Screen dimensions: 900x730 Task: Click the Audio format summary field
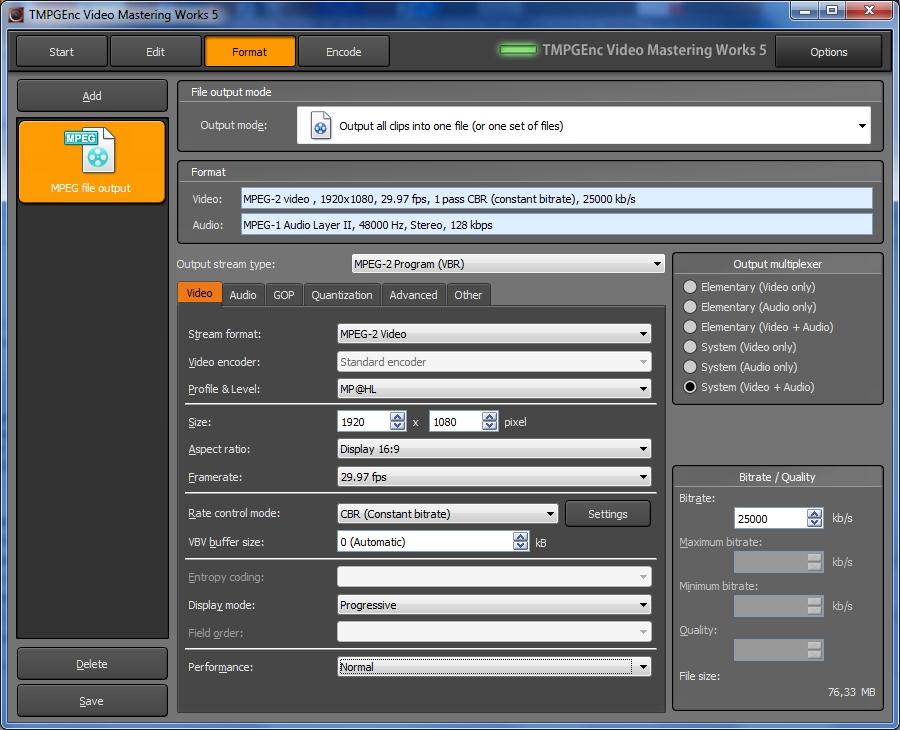557,224
